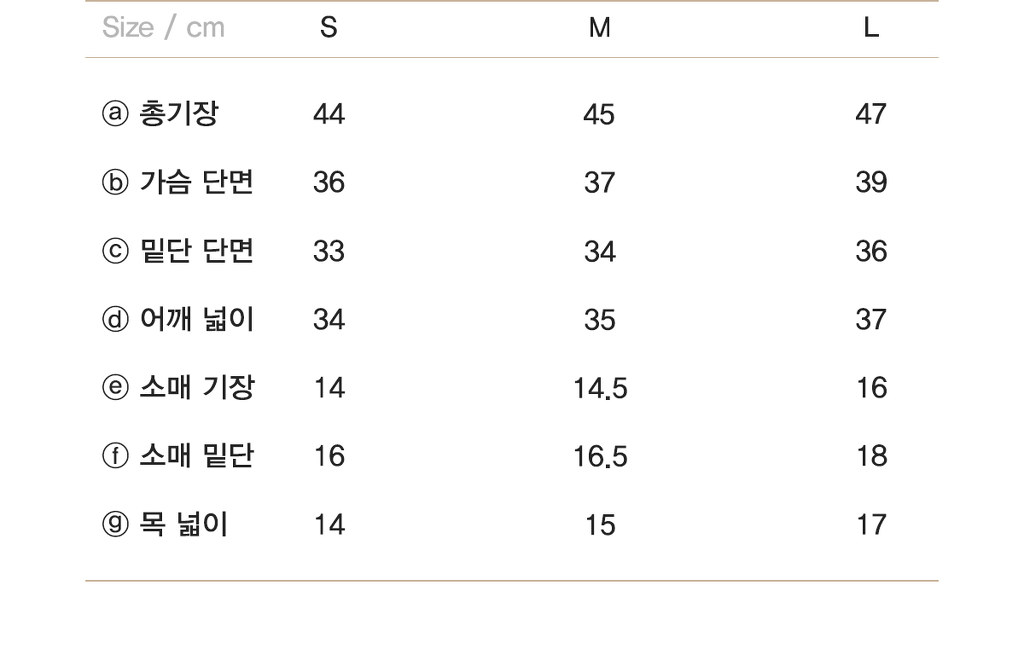Click the 15 neck width value for M
The image size is (1024, 649).
pyautogui.click(x=600, y=525)
